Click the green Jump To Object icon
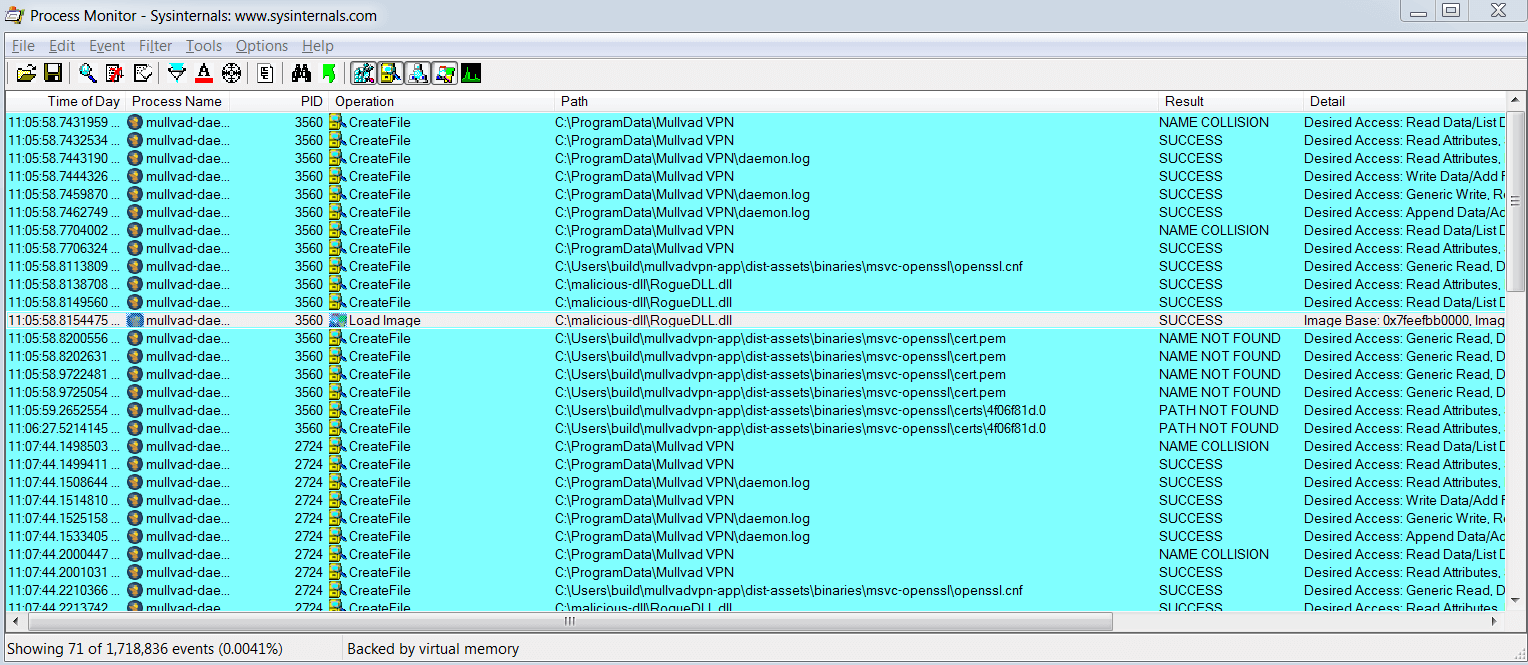Viewport: 1528px width, 665px height. tap(328, 73)
